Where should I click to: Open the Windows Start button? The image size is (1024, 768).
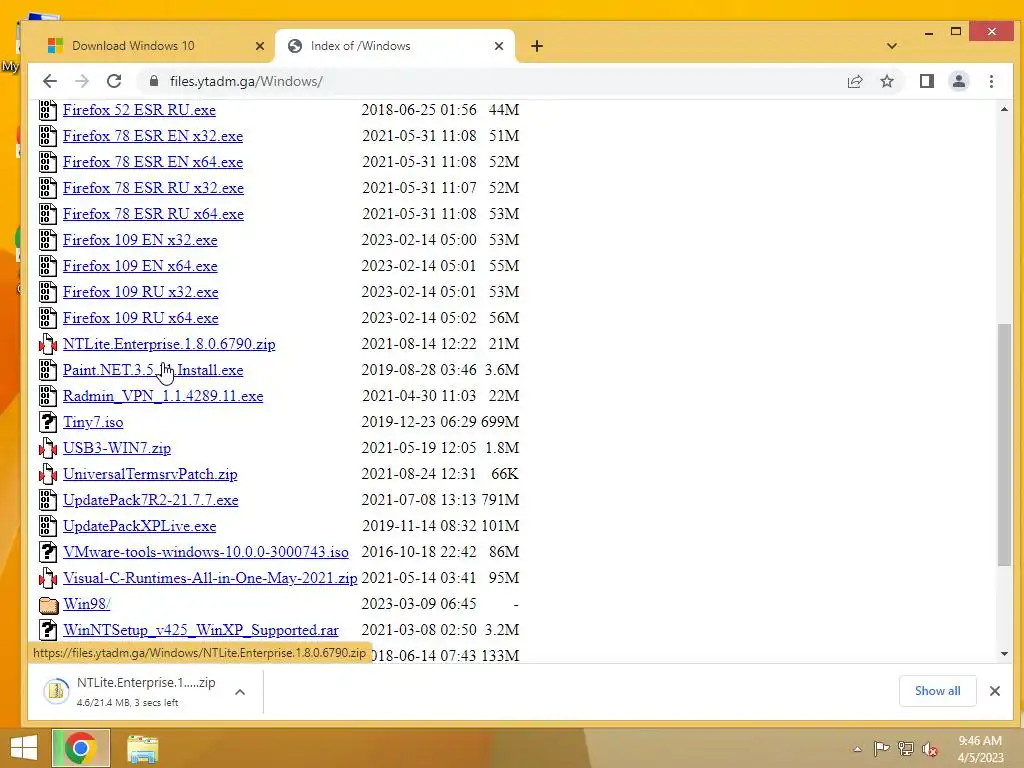click(x=24, y=748)
